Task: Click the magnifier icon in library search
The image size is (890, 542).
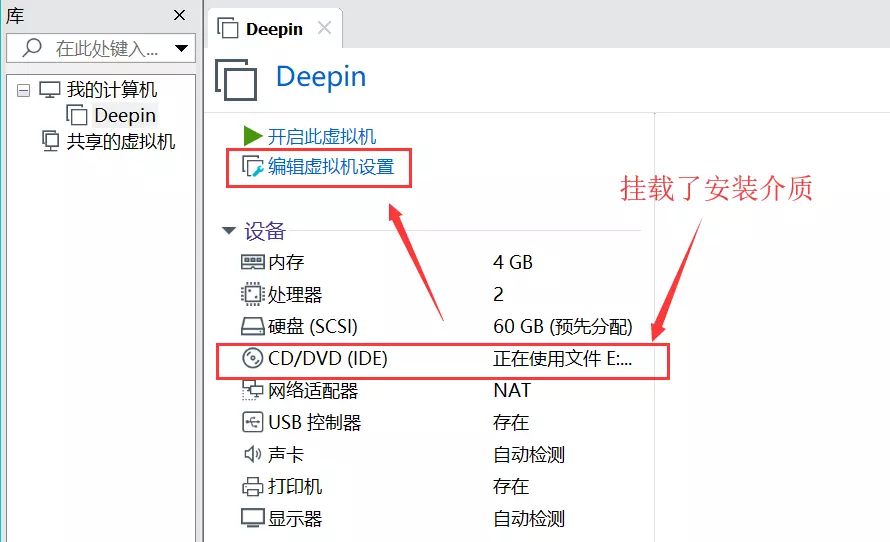Action: [32, 48]
